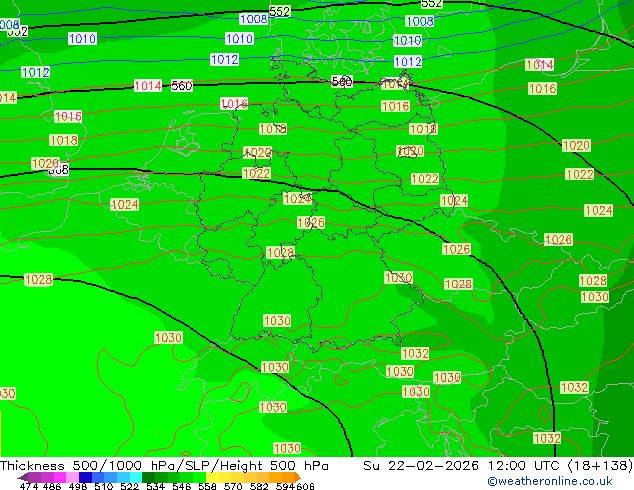Click the '606' thickness legend value

tap(304, 486)
